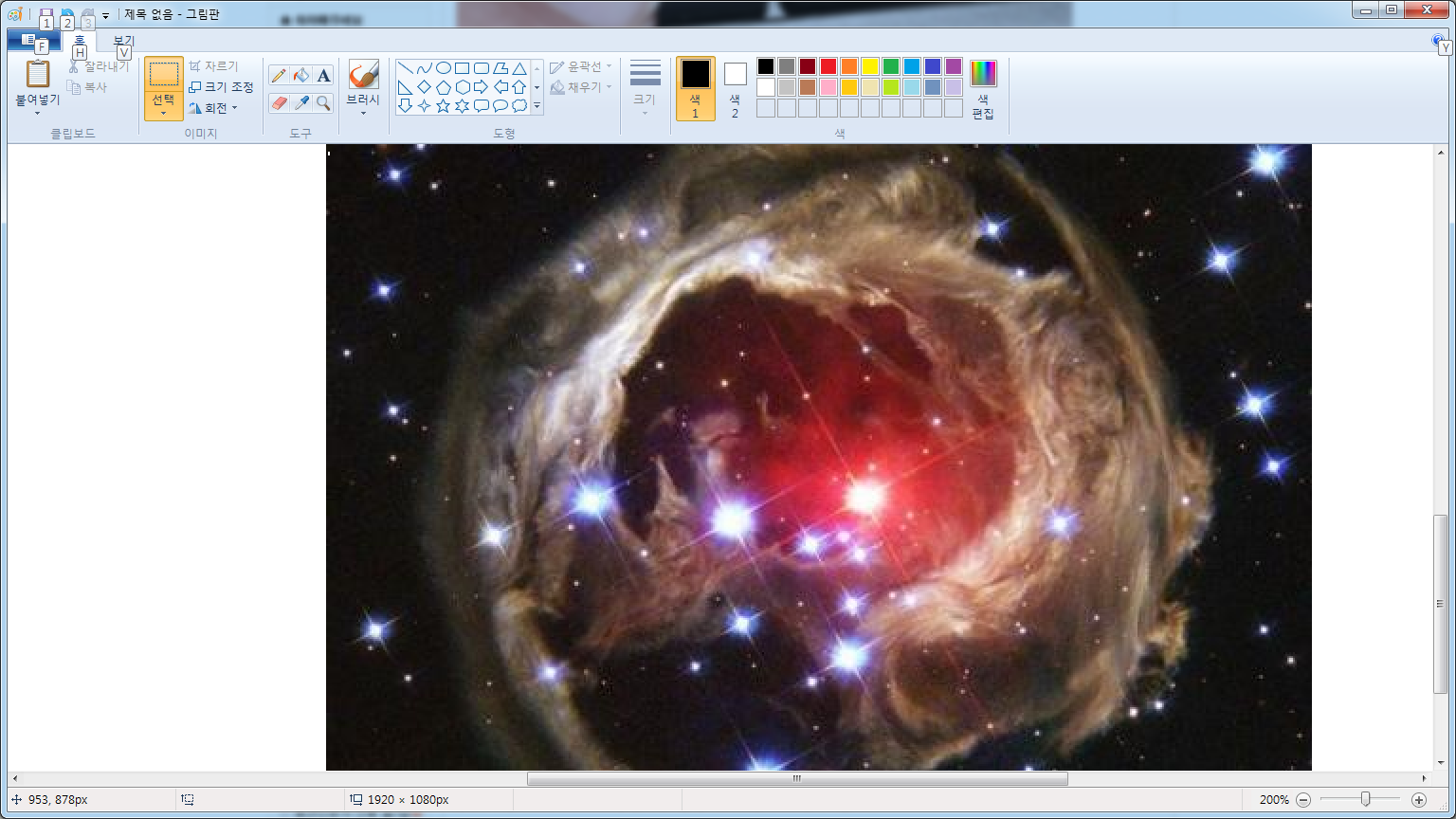Viewport: 1456px width, 819px height.
Task: Pick the red color swatch
Action: pos(828,66)
